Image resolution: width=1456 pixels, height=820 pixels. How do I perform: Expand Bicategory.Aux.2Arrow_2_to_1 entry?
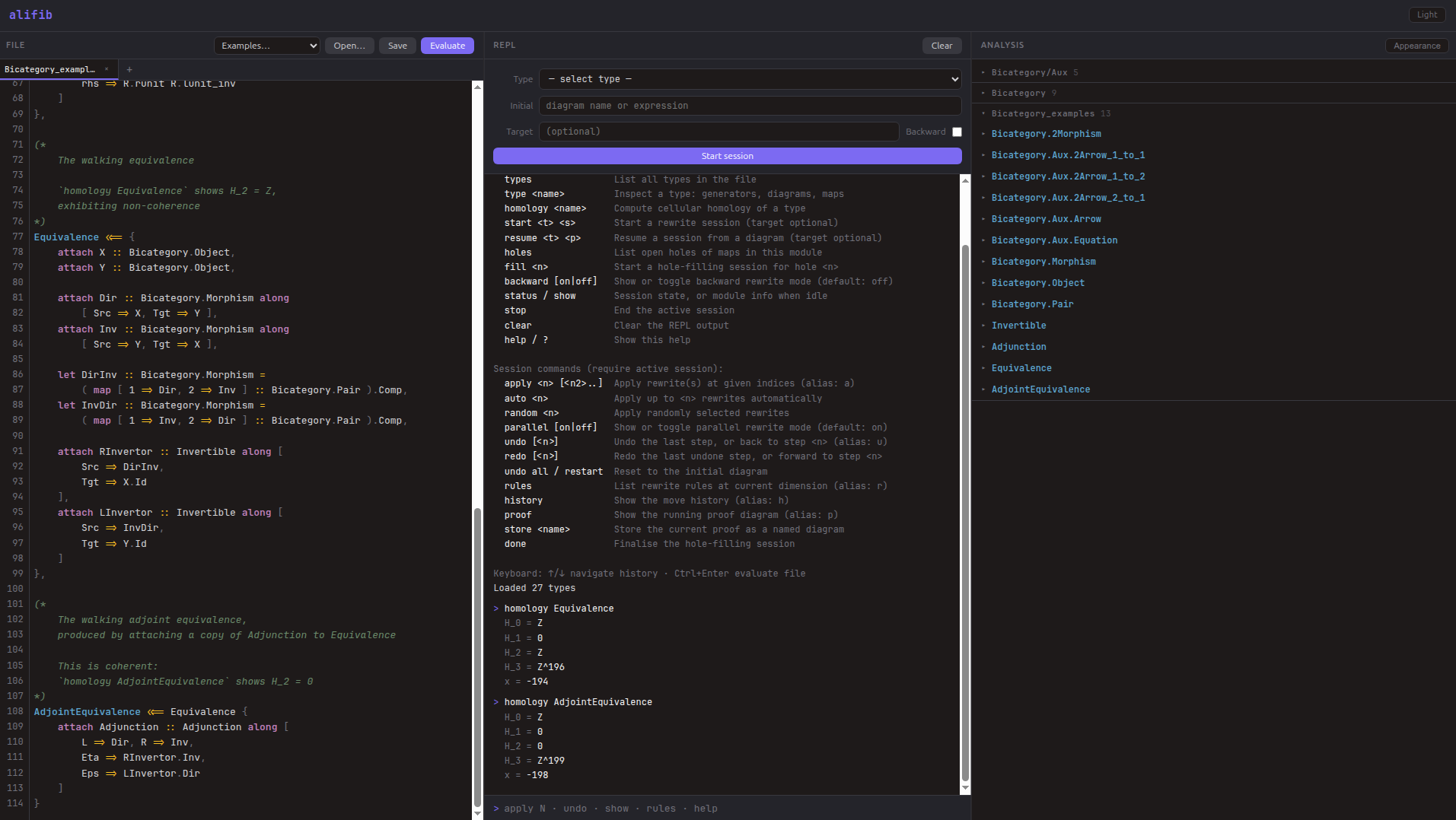click(x=1068, y=198)
